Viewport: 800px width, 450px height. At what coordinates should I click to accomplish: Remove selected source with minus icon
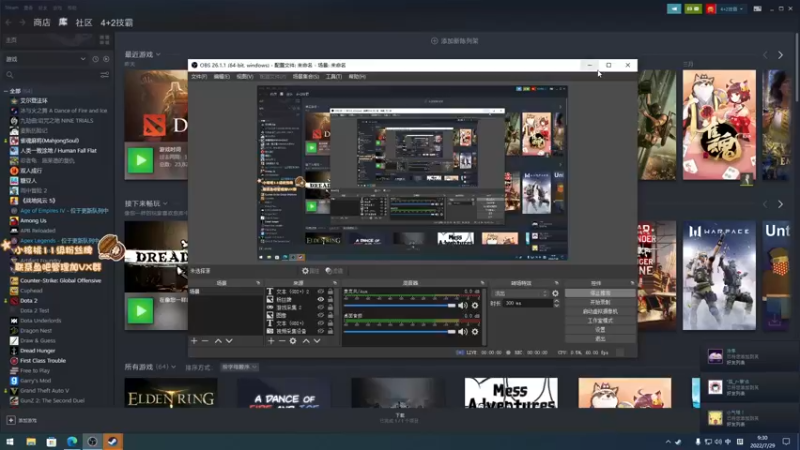(282, 341)
